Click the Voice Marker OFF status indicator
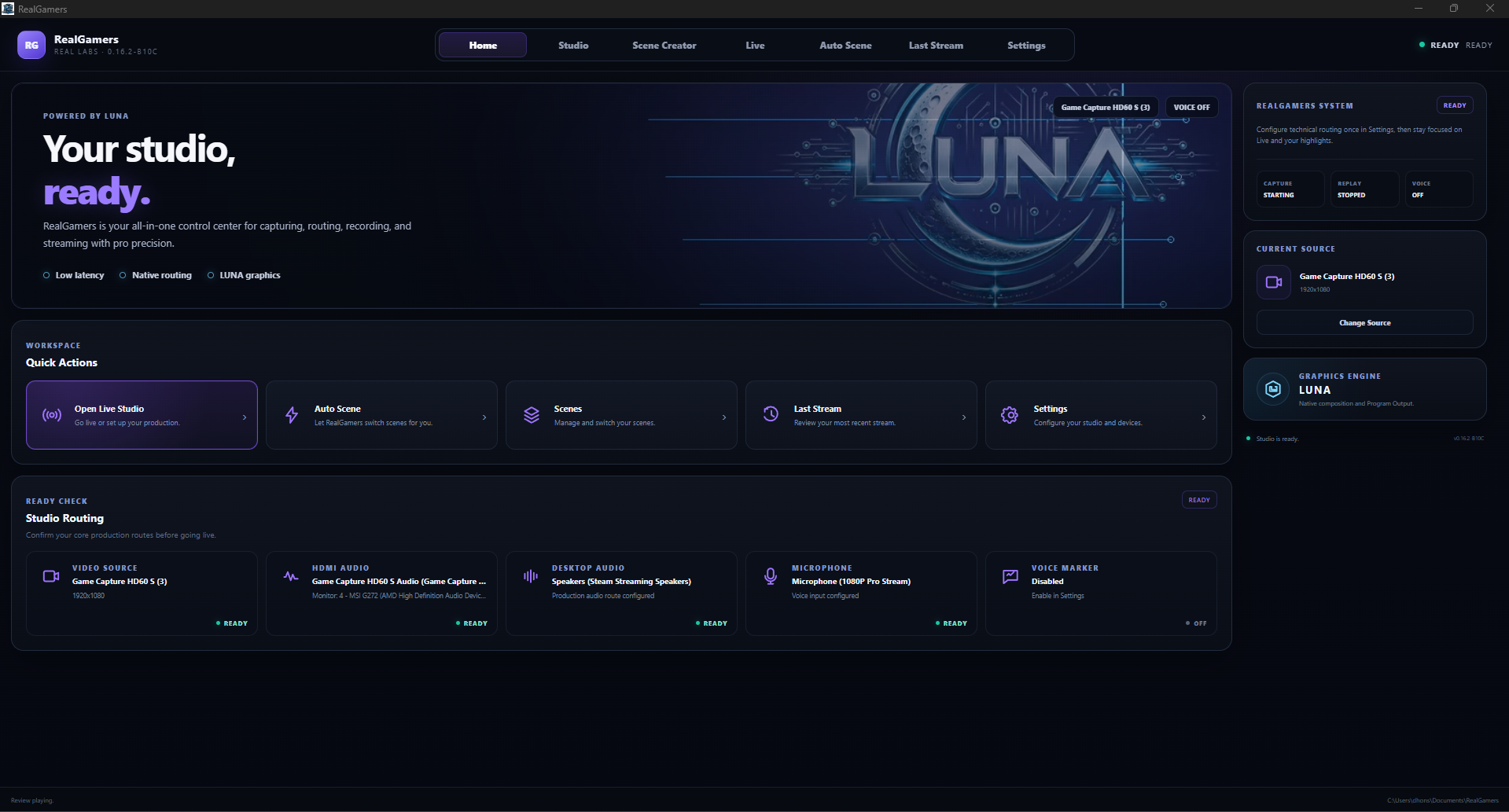The width and height of the screenshot is (1509, 812). coord(1196,623)
